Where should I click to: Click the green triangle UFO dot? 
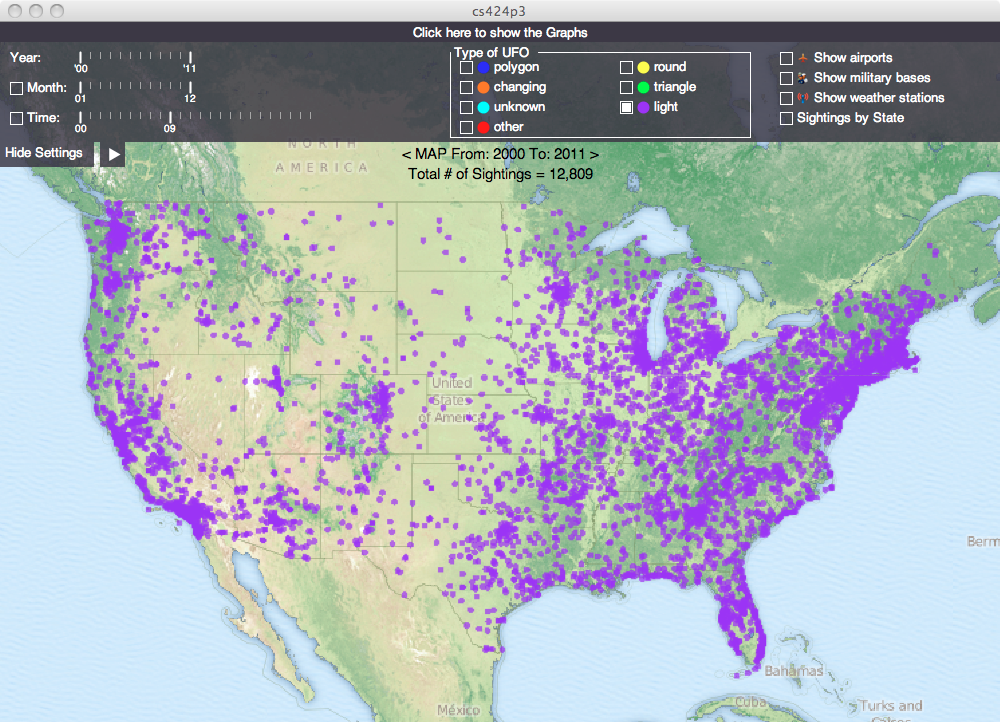[x=645, y=87]
